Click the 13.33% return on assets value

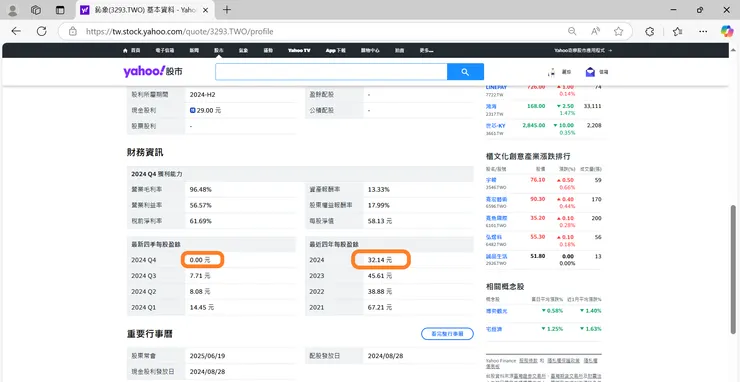tap(379, 189)
